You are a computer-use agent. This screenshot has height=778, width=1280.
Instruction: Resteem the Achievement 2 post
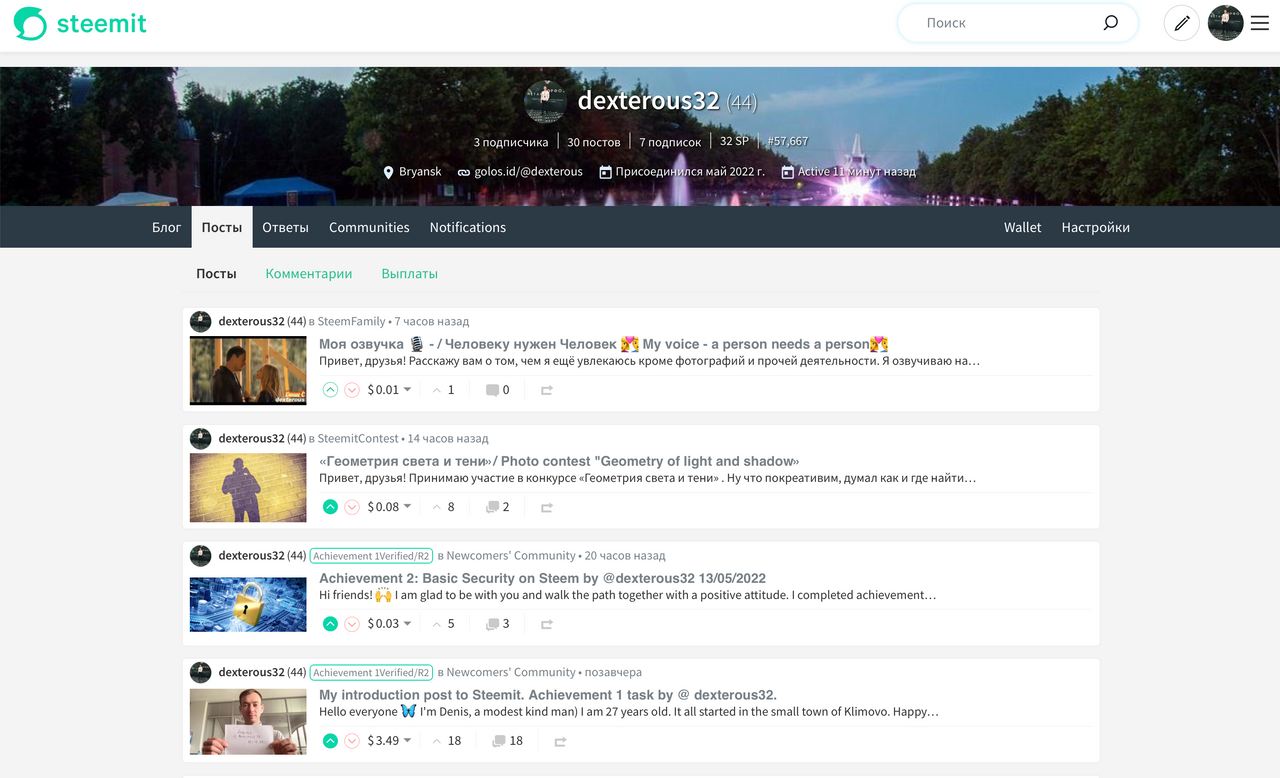[547, 624]
